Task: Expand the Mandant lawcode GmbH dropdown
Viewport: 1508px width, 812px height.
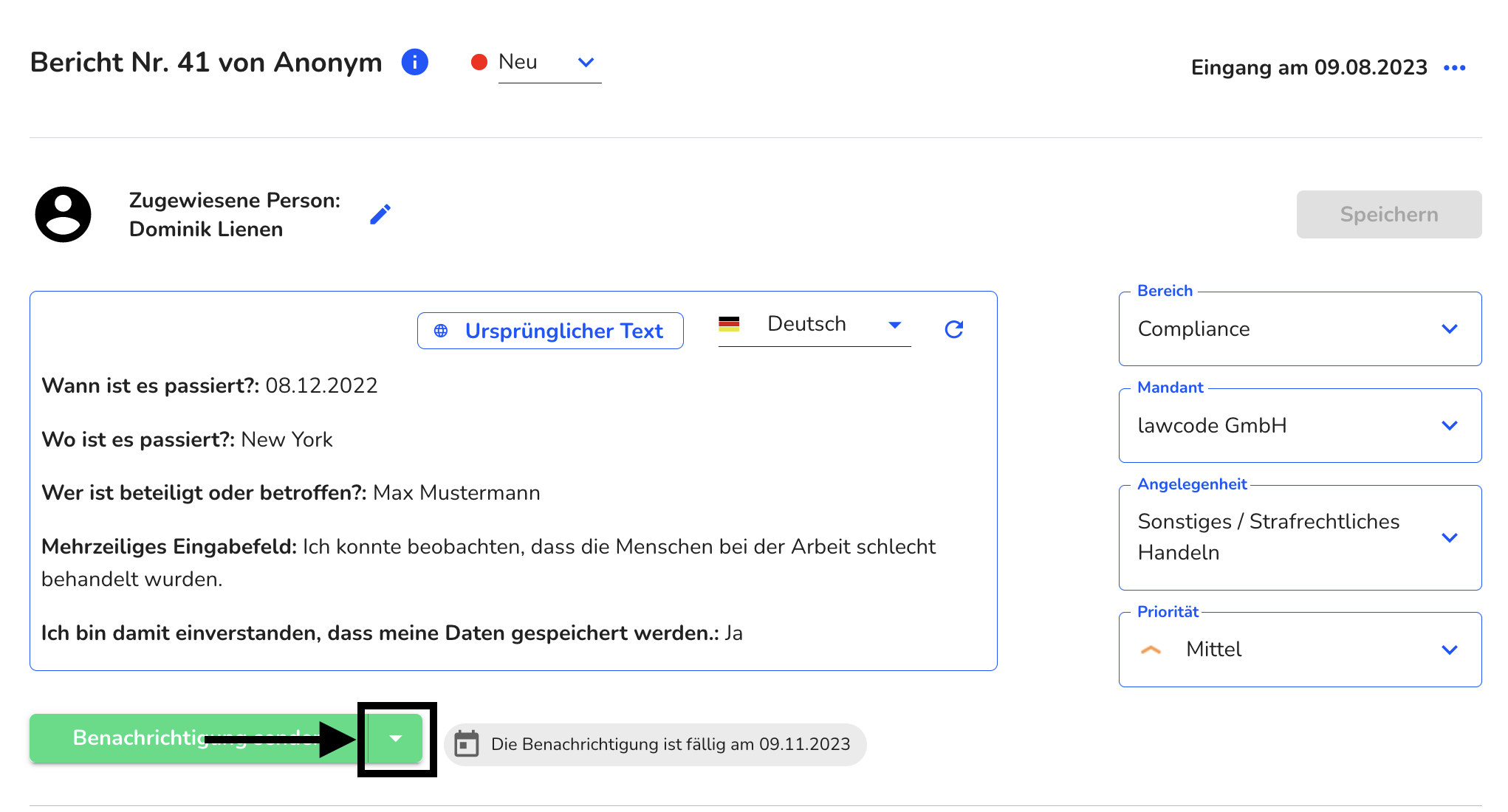Action: pos(1300,426)
